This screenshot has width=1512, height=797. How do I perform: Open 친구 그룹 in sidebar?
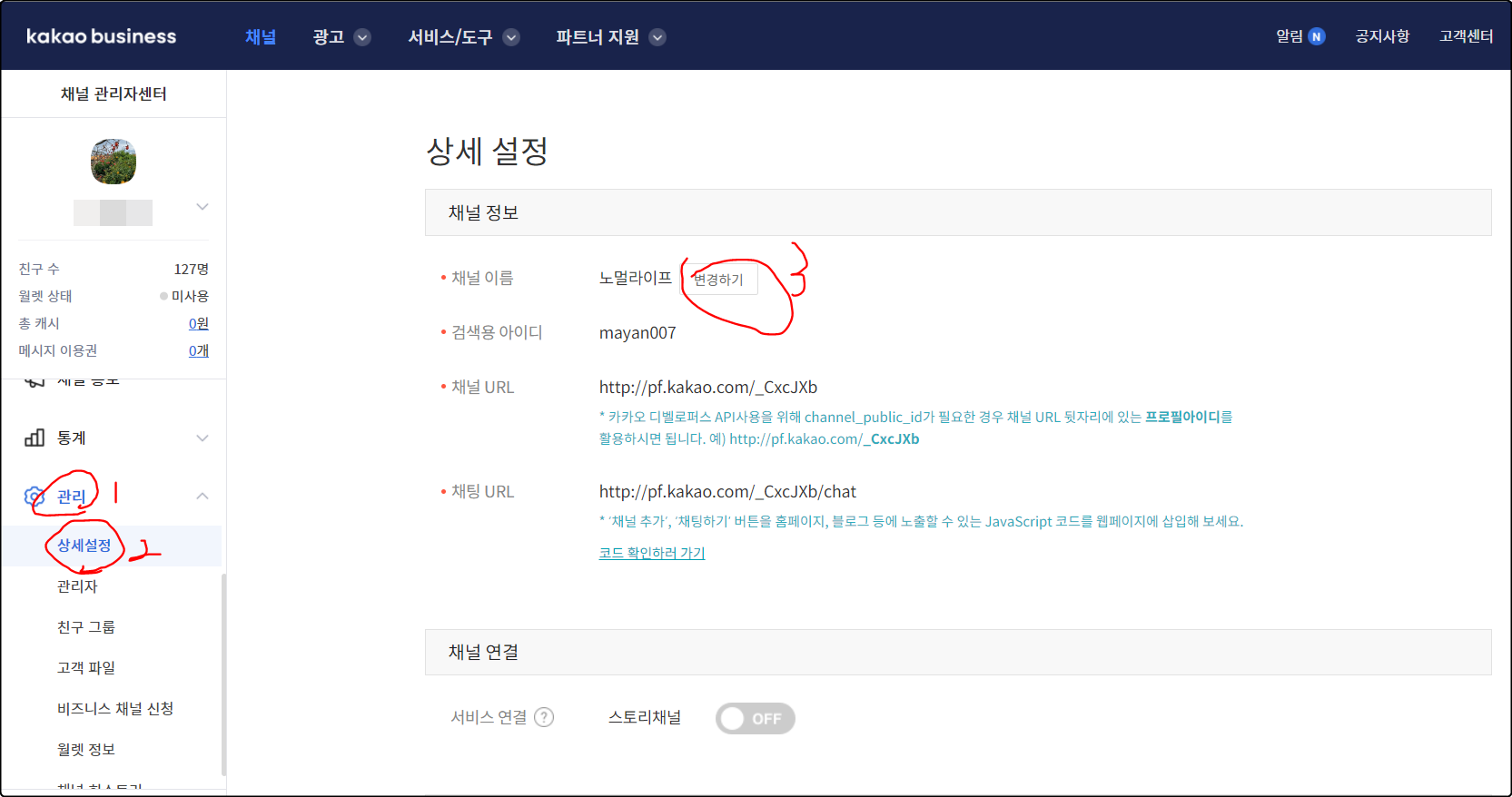pos(86,626)
